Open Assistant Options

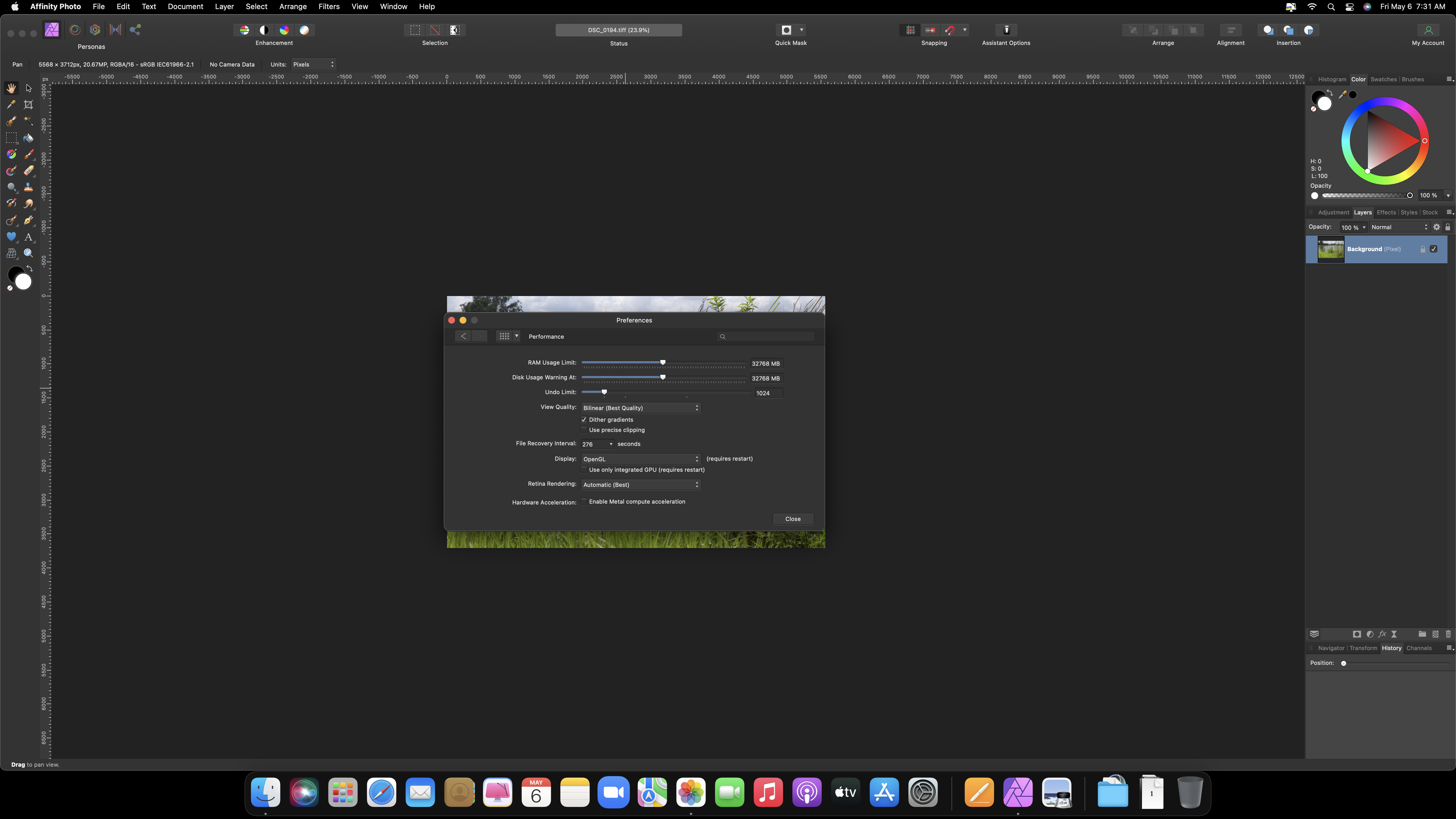coord(1006,30)
